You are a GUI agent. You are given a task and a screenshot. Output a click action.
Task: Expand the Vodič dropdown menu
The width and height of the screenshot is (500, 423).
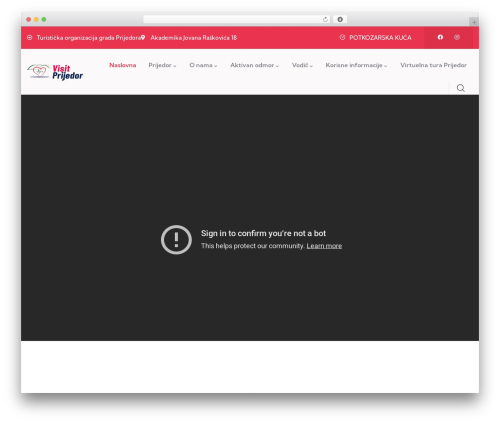302,65
